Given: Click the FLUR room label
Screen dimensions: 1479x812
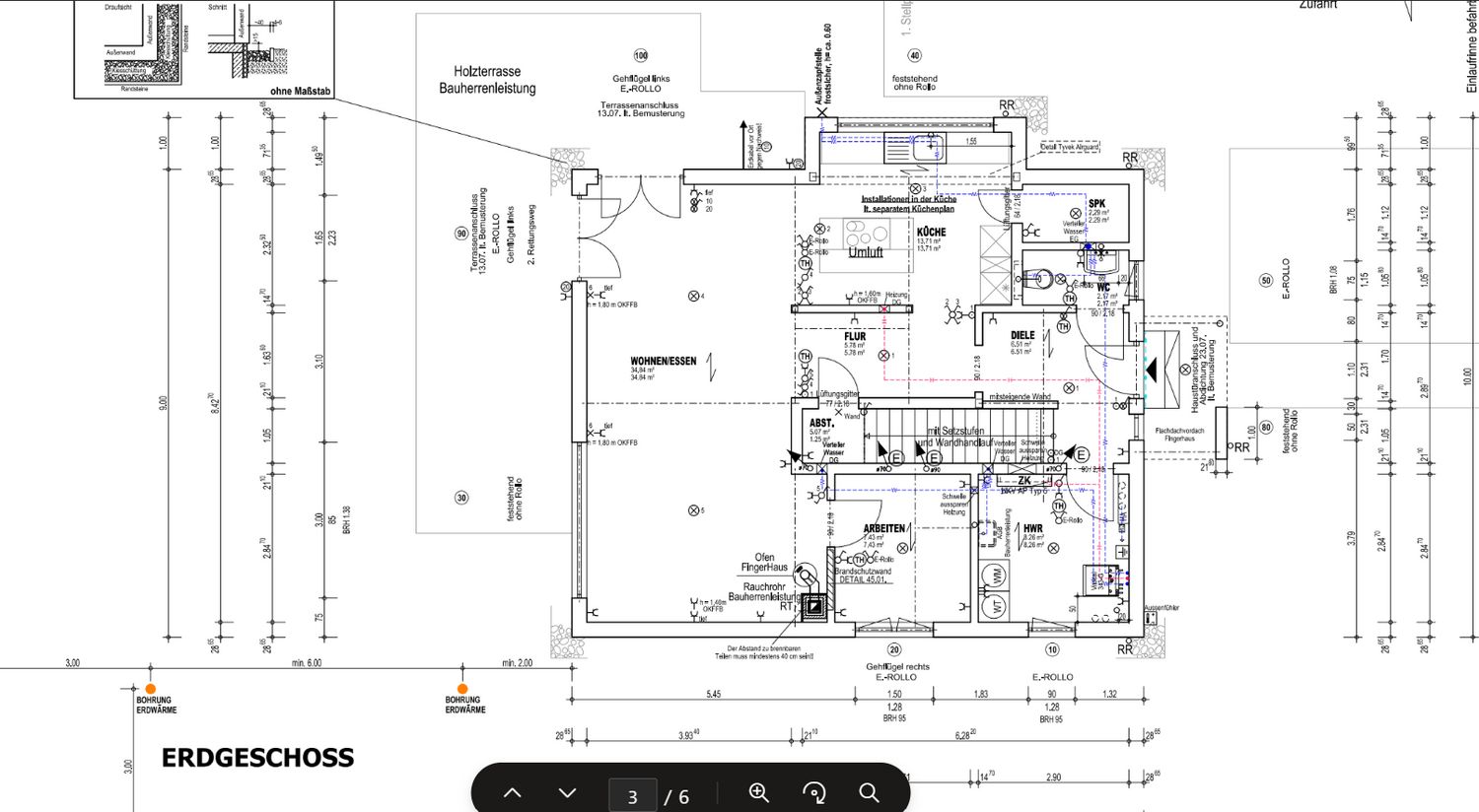Looking at the screenshot, I should pos(855,337).
